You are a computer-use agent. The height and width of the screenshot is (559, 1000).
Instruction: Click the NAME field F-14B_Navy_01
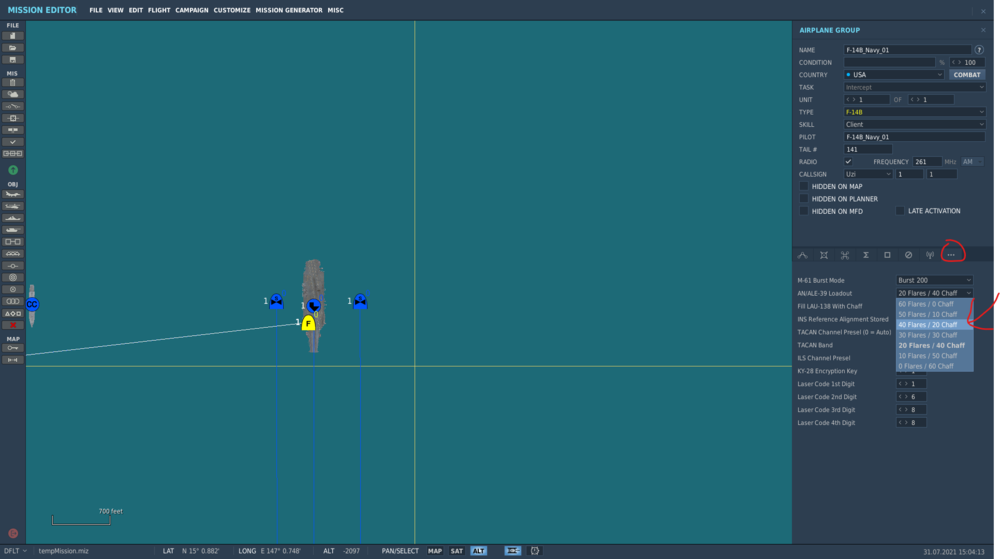(907, 50)
